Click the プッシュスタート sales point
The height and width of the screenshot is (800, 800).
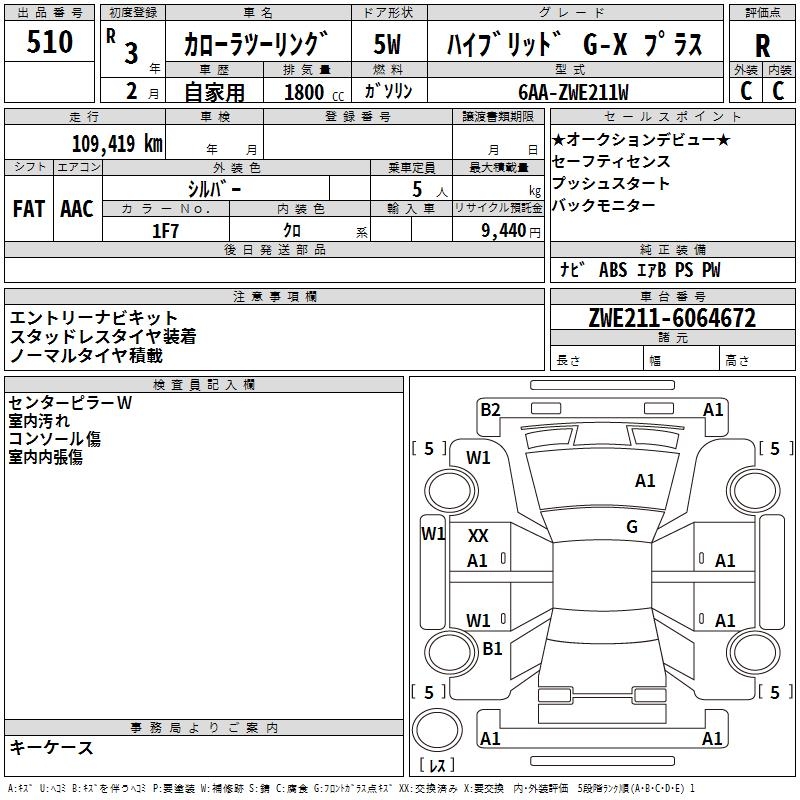point(611,183)
